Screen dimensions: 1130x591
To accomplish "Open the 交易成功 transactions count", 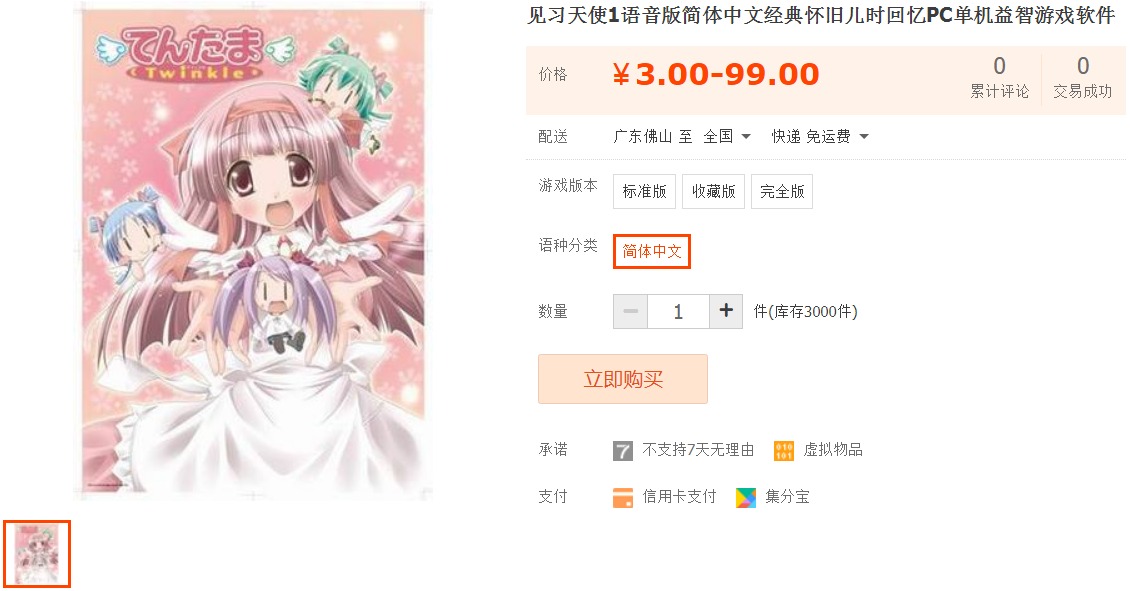I will 1082,77.
